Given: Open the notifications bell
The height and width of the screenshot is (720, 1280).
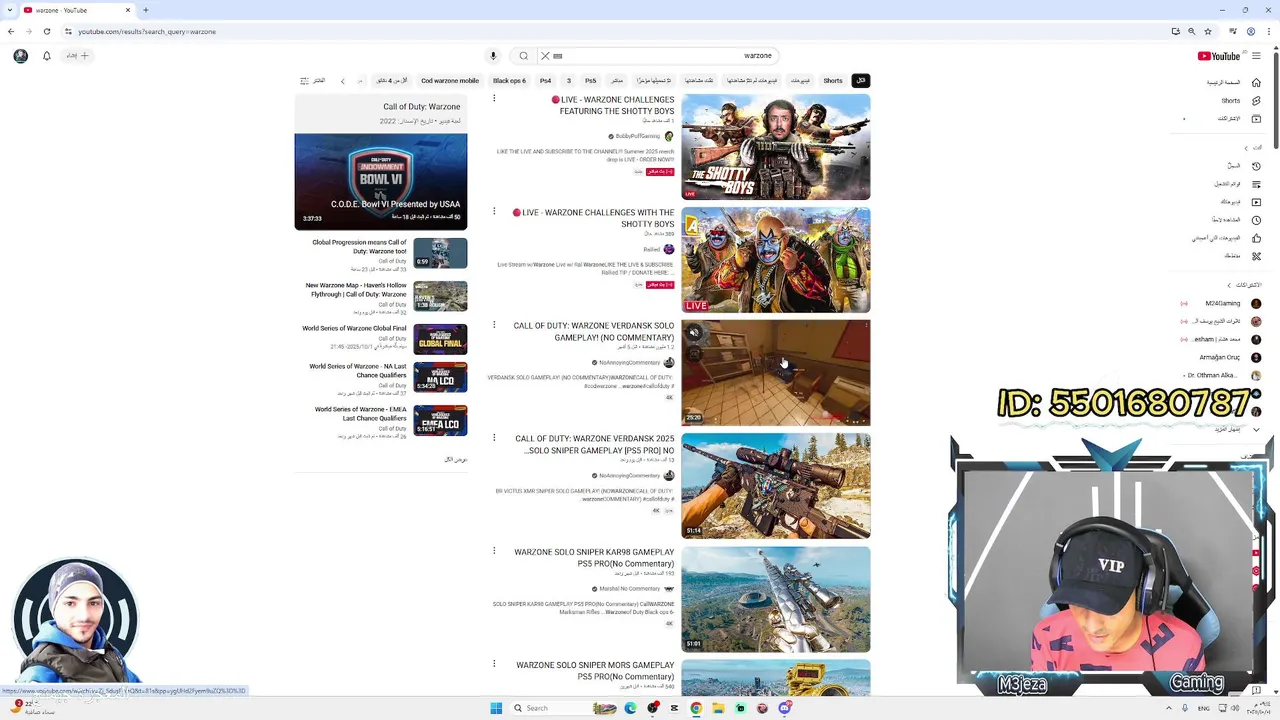Looking at the screenshot, I should [x=46, y=56].
